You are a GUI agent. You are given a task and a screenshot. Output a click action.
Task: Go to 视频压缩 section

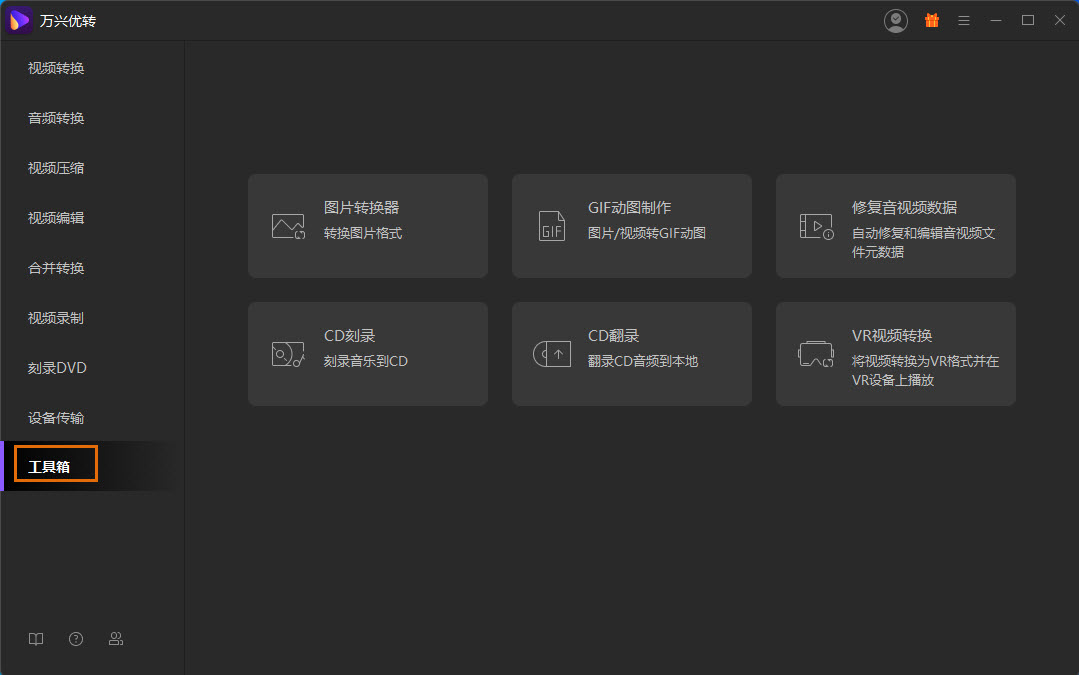[56, 168]
